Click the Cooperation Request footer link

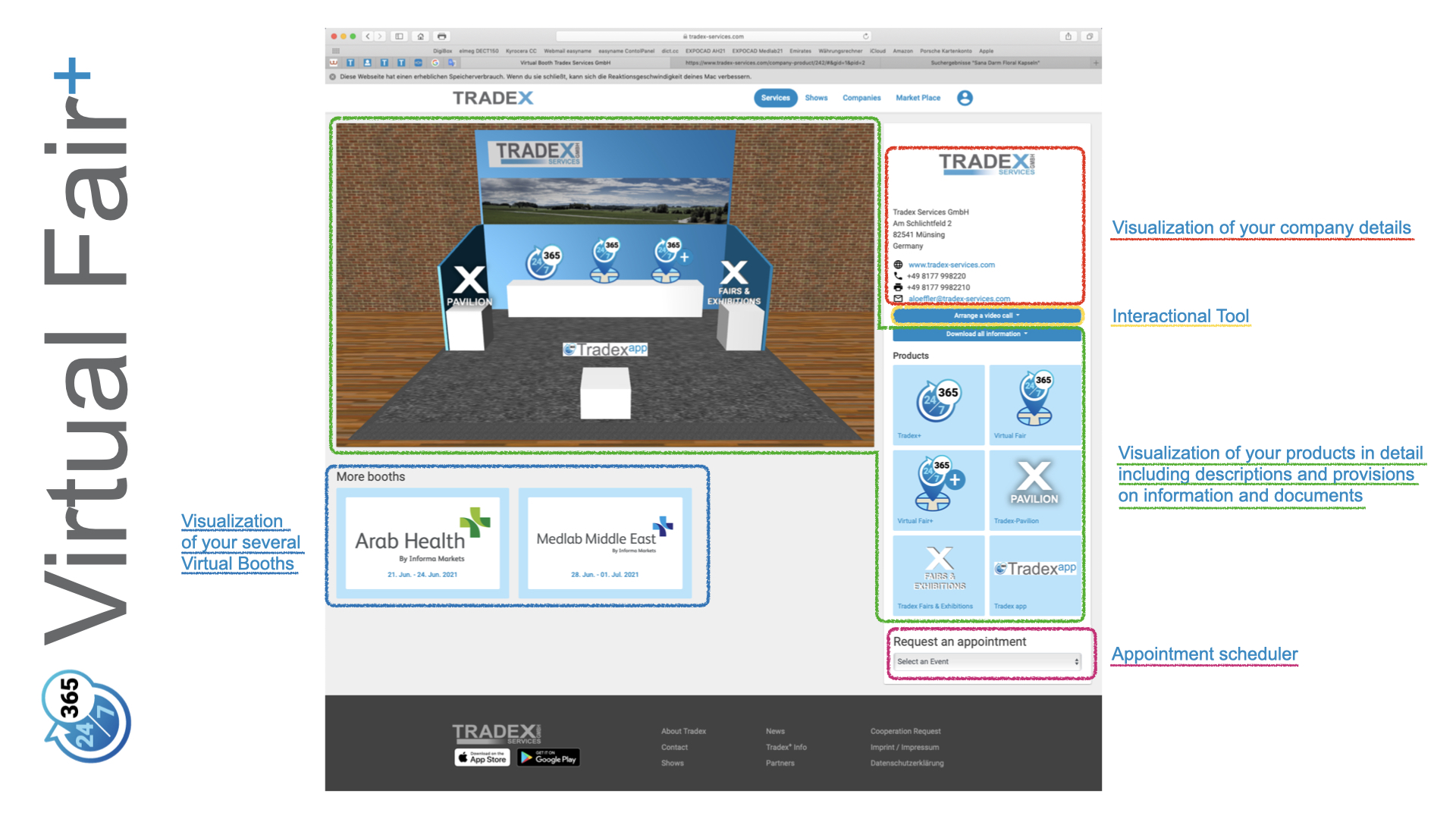[x=905, y=731]
